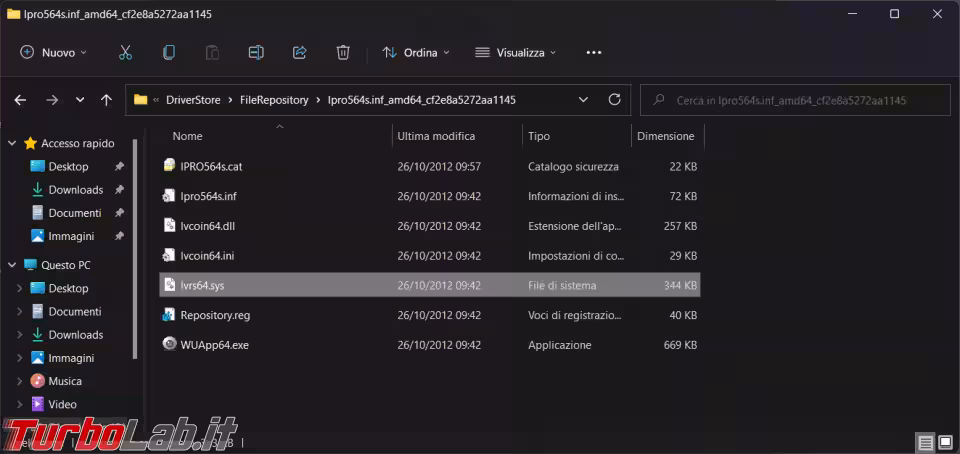
Task: Select Questo PC in sidebar
Action: pyautogui.click(x=66, y=265)
